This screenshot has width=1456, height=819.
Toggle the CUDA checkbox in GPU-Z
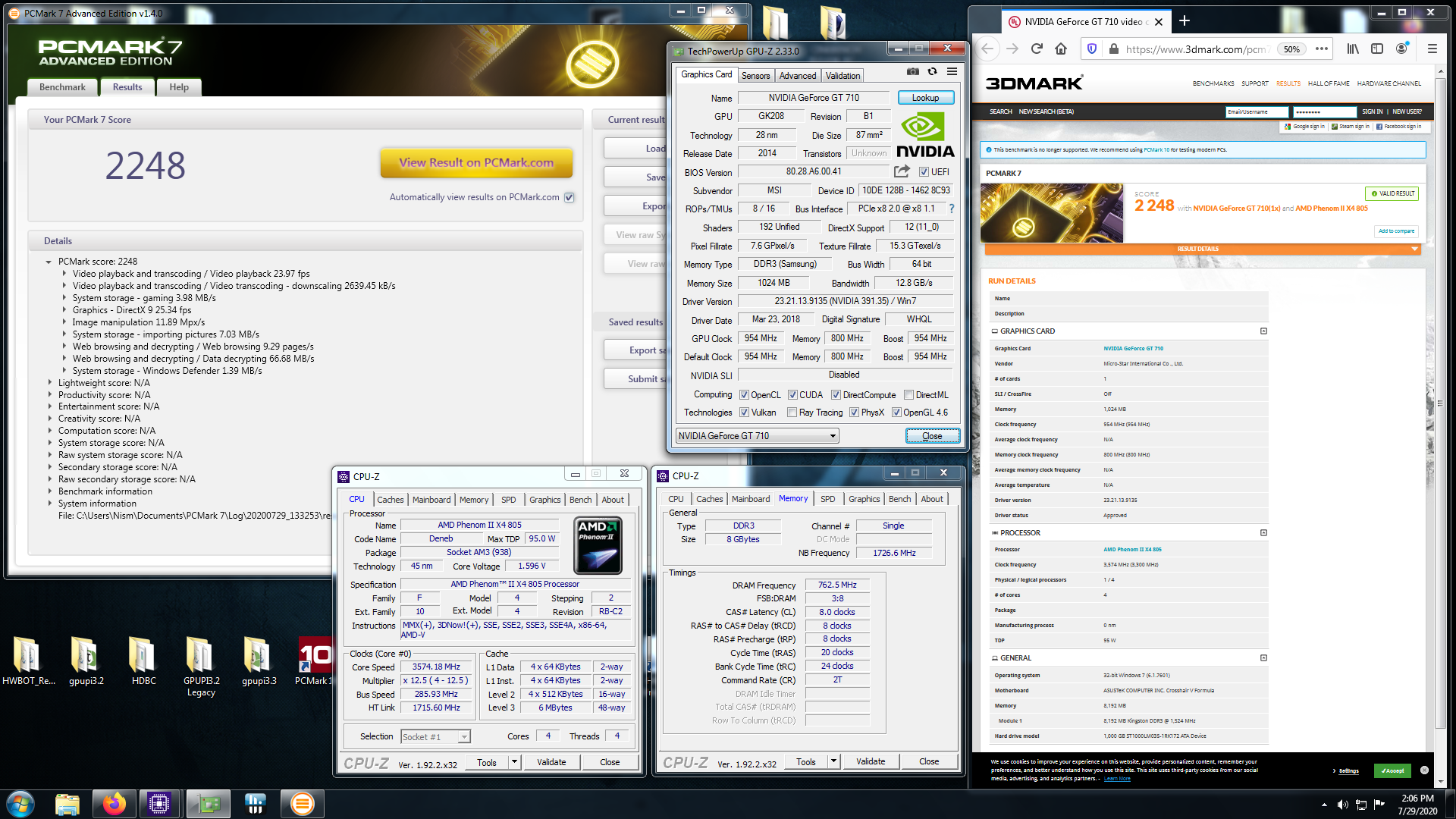coord(792,395)
